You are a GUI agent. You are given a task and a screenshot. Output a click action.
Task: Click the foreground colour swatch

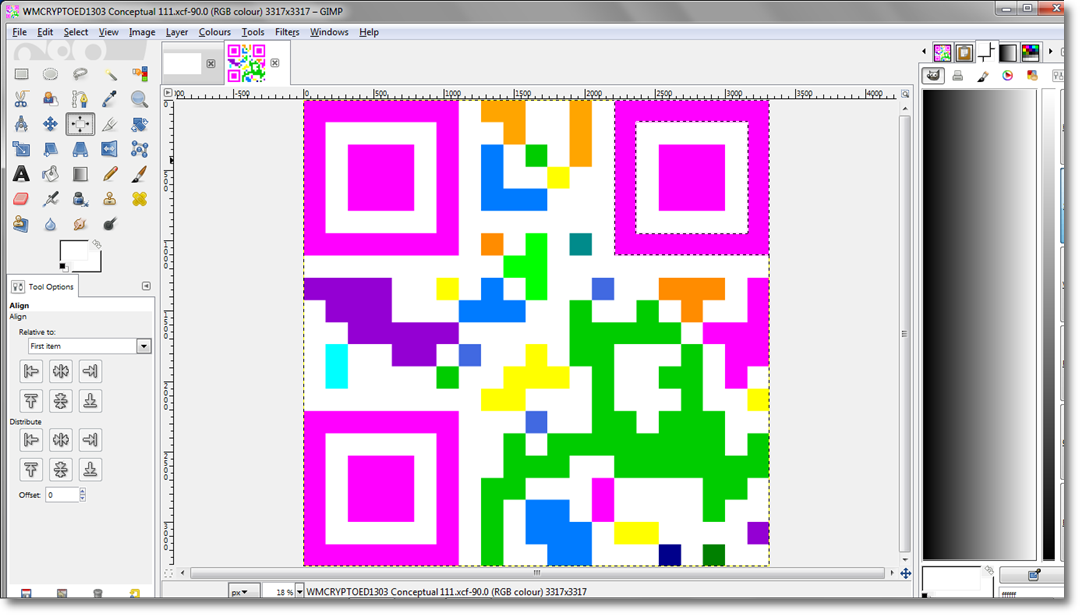pos(74,251)
